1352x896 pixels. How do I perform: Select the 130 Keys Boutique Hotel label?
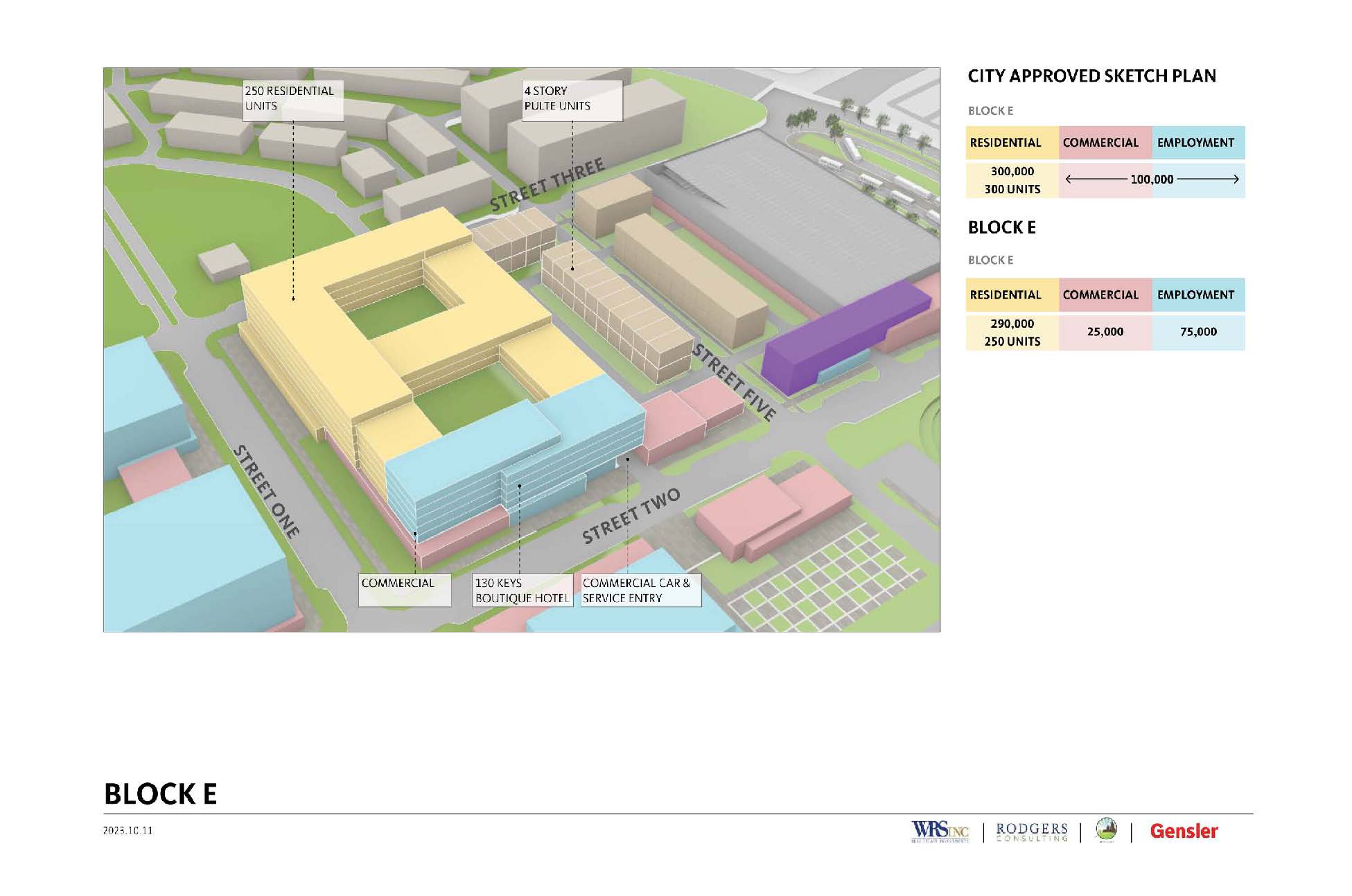tap(522, 590)
